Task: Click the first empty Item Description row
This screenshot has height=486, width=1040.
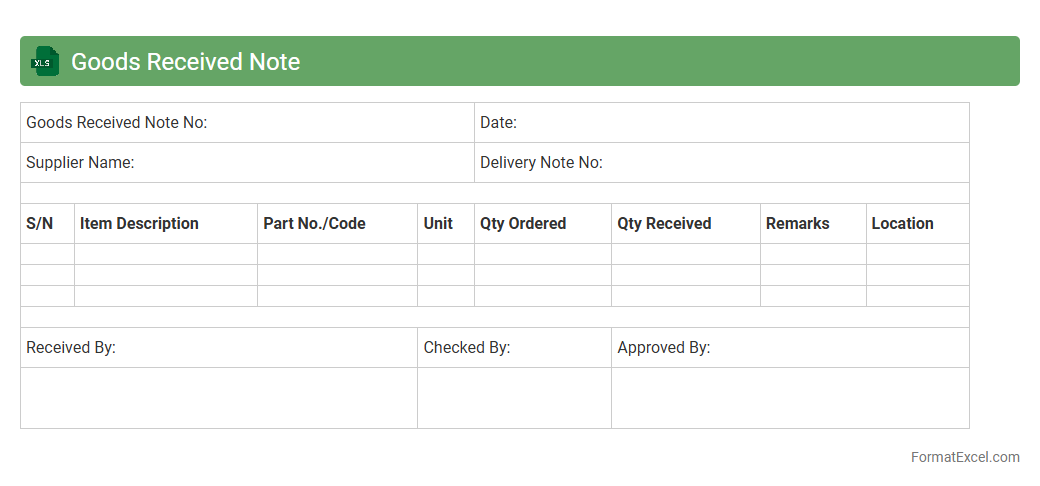Action: coord(166,254)
